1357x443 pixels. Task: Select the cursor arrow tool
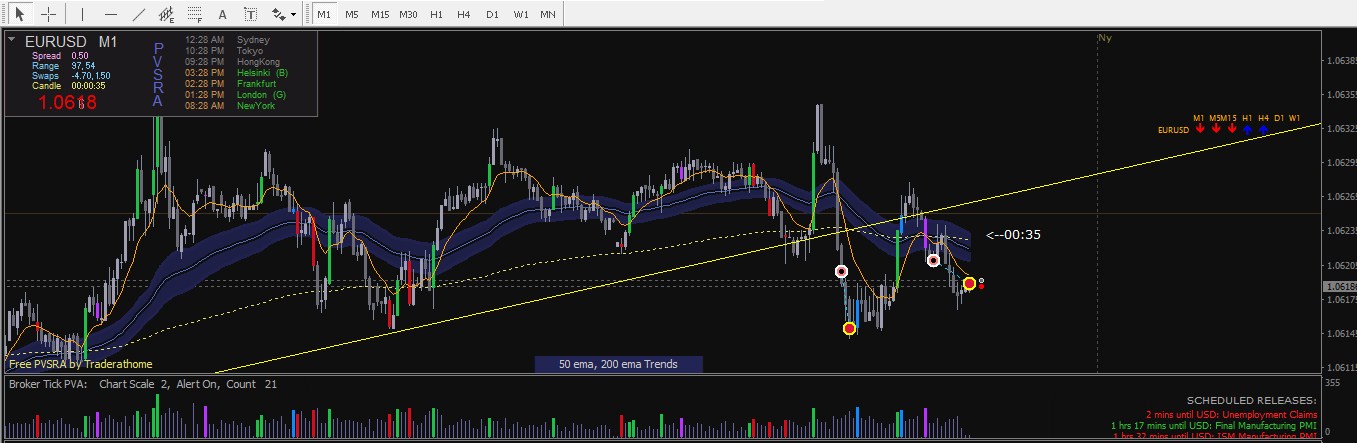tap(19, 15)
